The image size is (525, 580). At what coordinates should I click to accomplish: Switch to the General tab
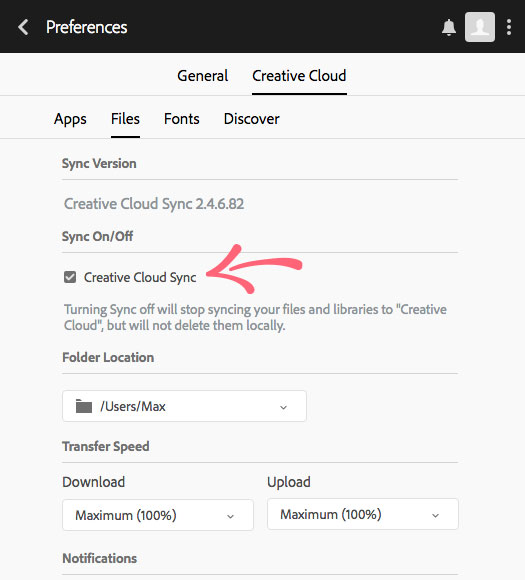[202, 76]
